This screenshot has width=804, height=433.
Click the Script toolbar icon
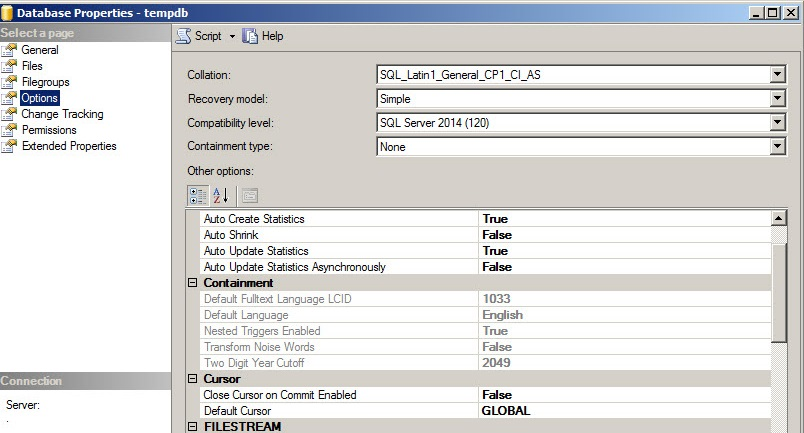(184, 36)
